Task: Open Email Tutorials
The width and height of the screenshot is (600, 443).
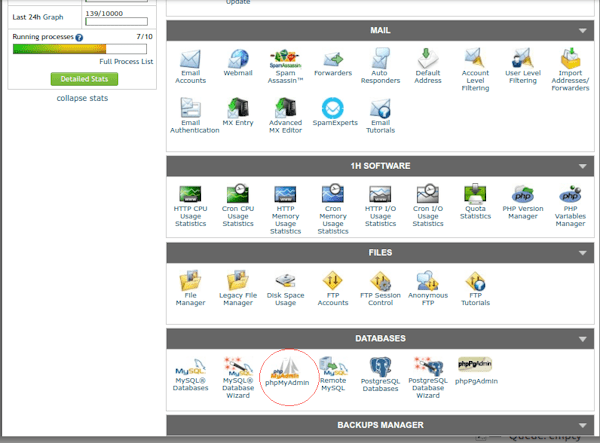Action: (x=380, y=116)
